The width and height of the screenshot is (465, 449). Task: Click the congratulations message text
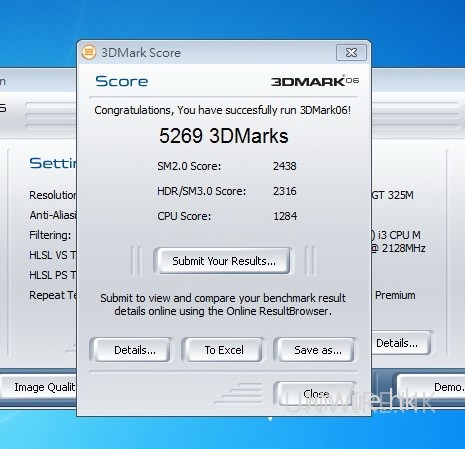click(x=222, y=110)
